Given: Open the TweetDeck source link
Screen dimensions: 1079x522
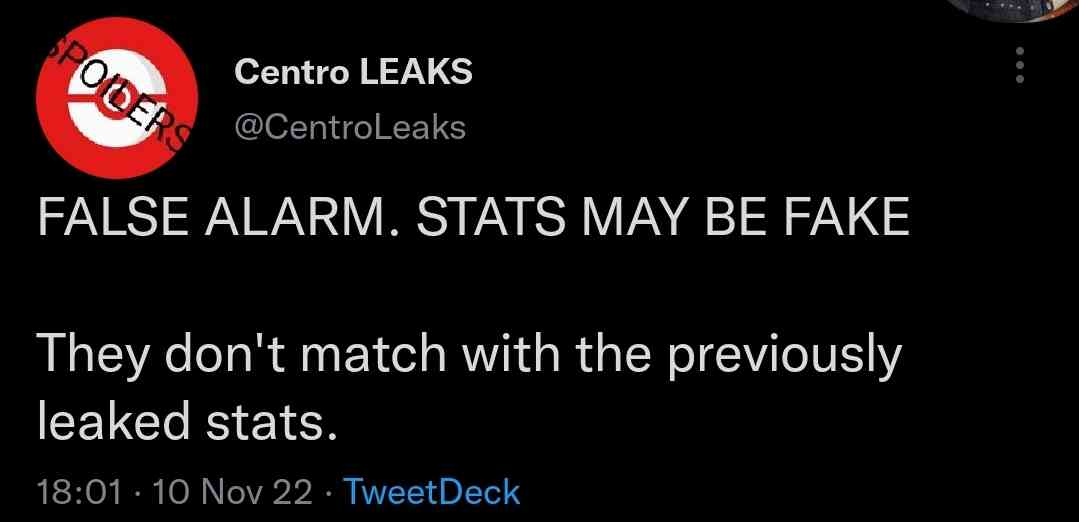Looking at the screenshot, I should [x=431, y=492].
